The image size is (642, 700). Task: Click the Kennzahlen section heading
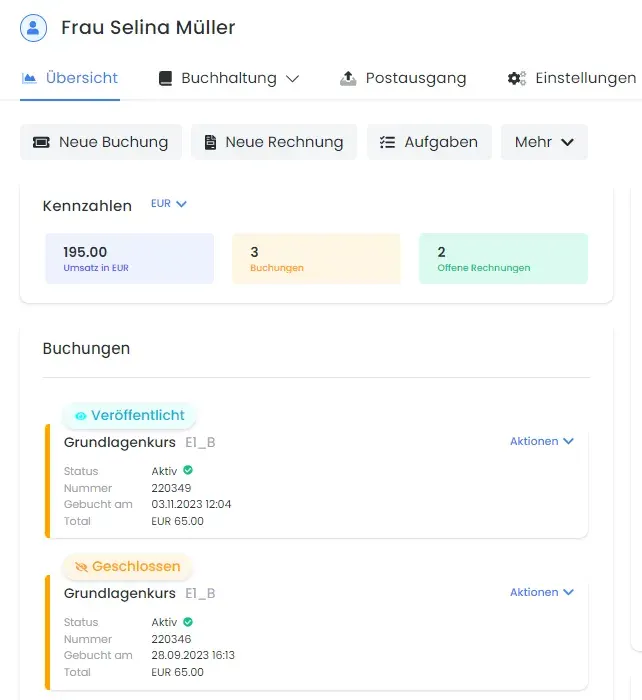[x=87, y=206]
